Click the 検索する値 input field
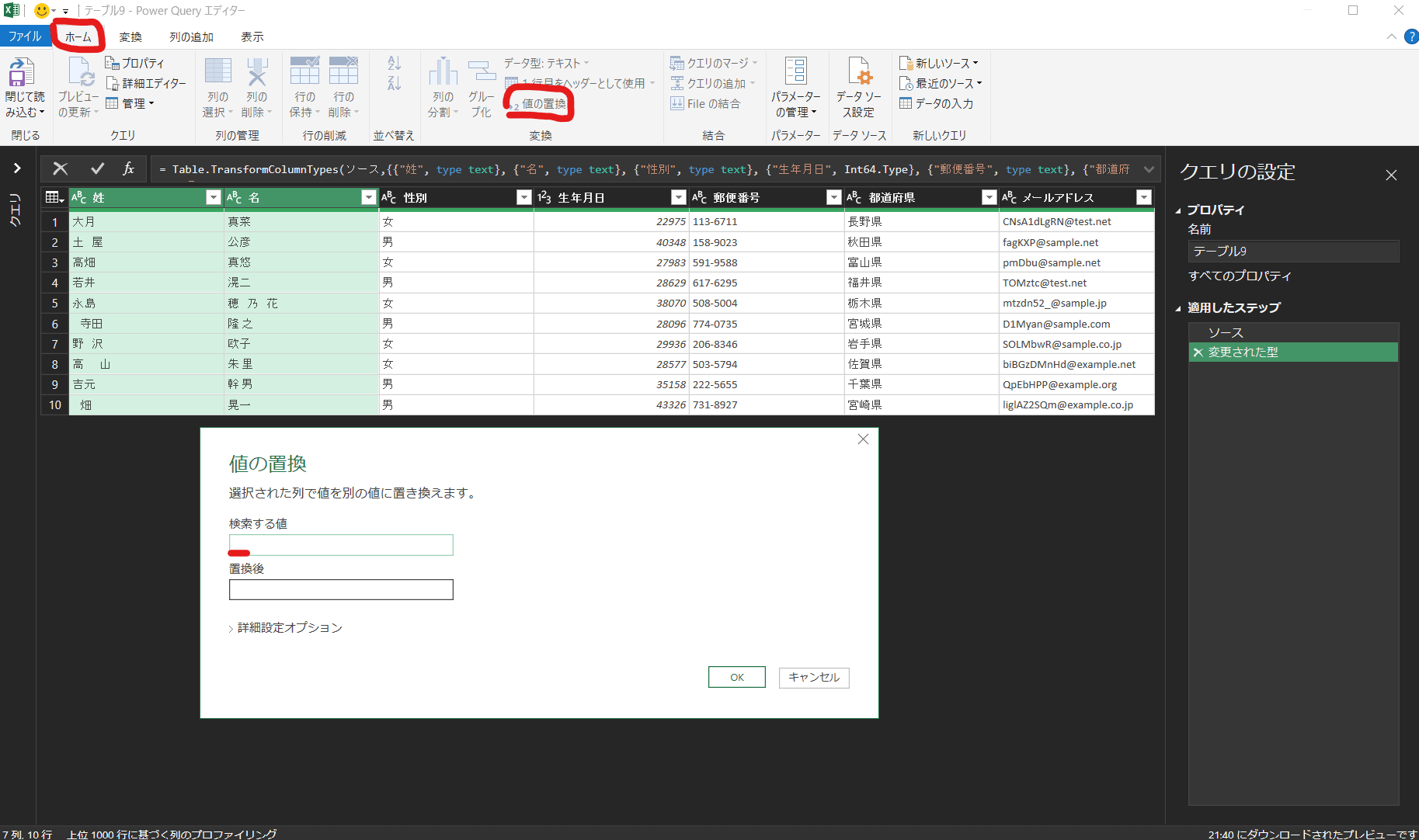The height and width of the screenshot is (840, 1419). tap(341, 545)
